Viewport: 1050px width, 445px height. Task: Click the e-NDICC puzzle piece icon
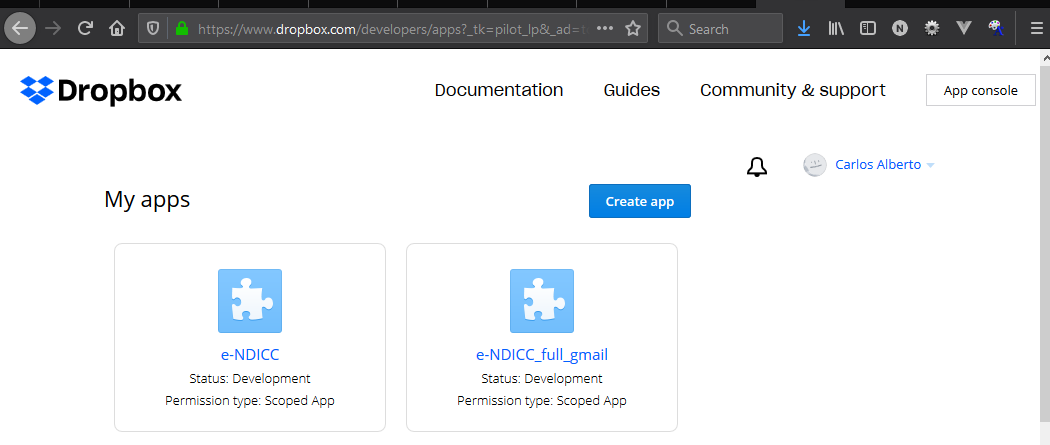click(249, 301)
